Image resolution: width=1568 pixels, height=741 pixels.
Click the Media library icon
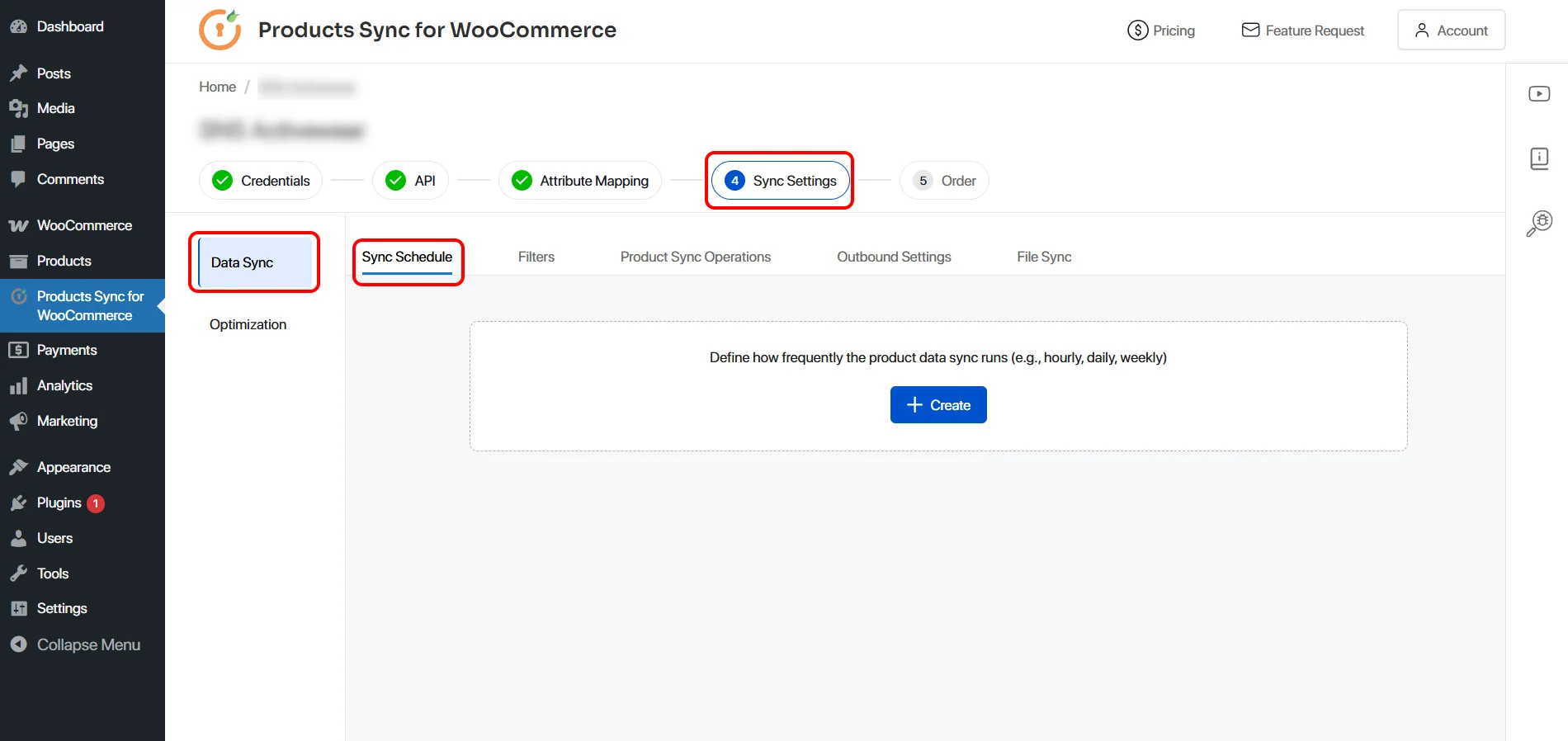tap(18, 108)
